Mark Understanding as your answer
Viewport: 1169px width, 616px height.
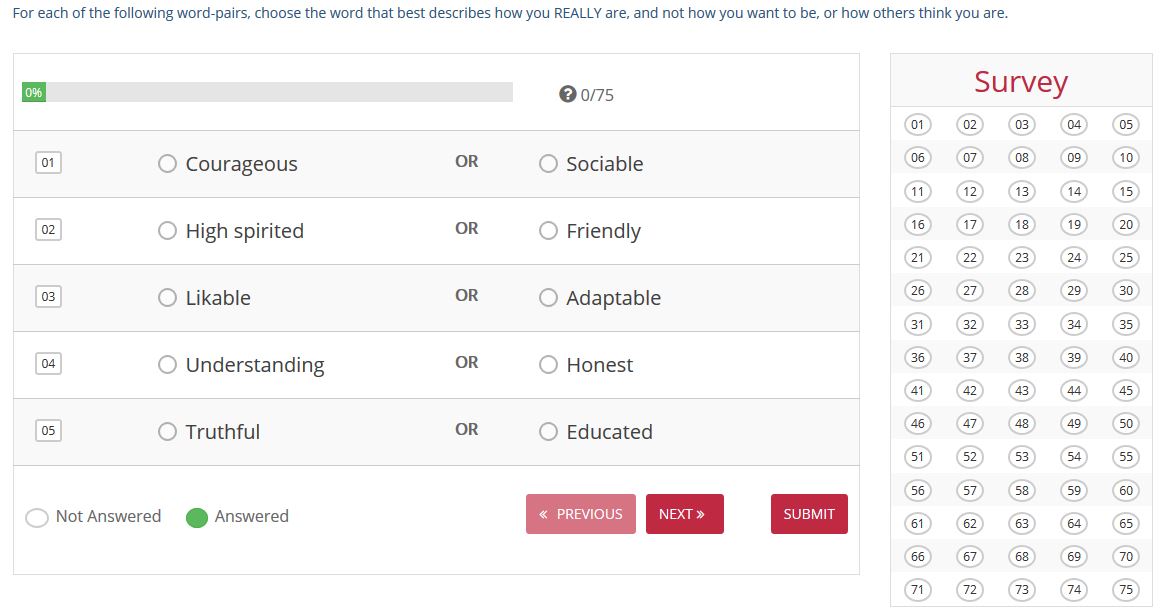[x=168, y=365]
